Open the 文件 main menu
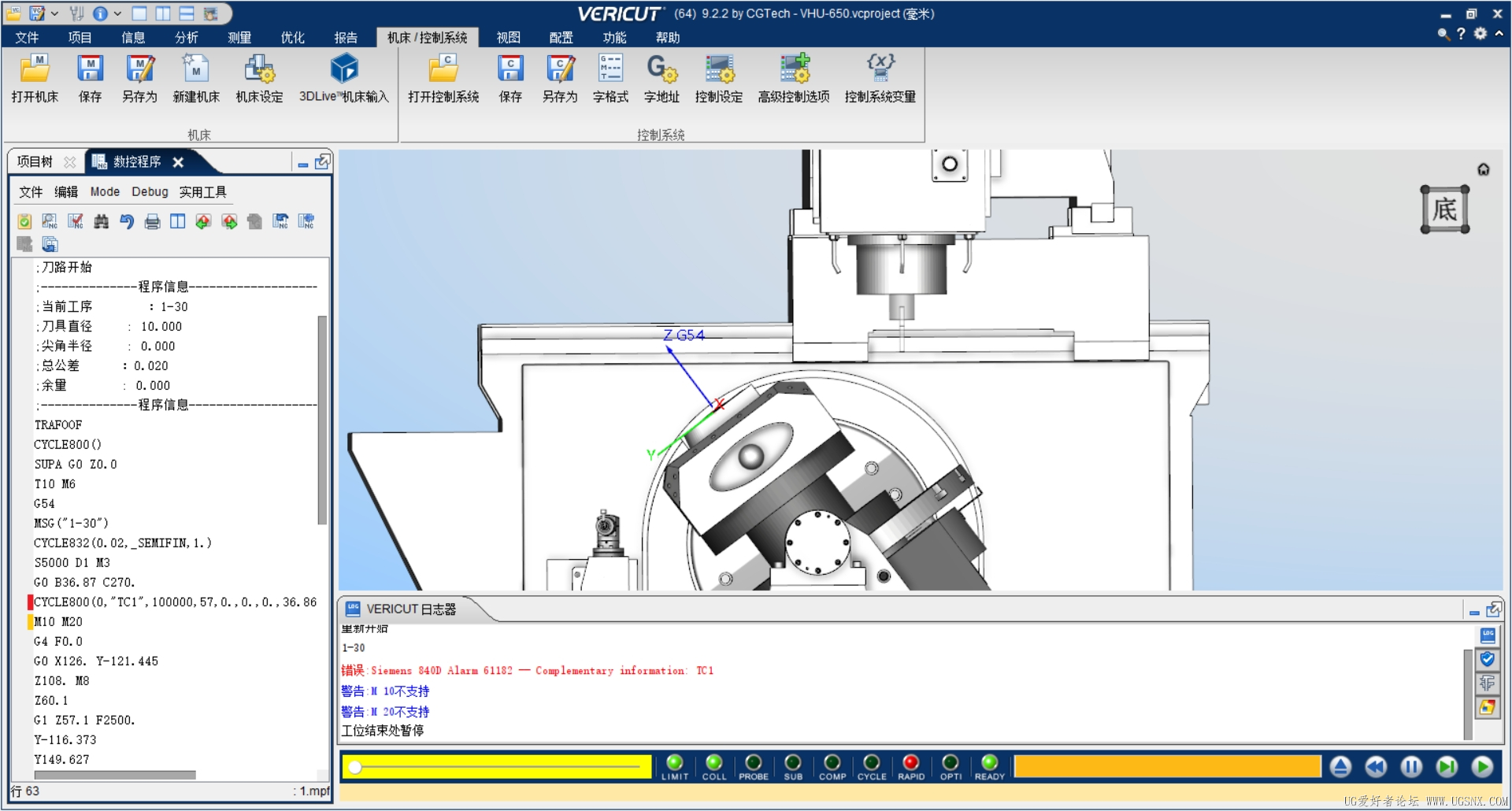The image size is (1512, 811). [27, 37]
